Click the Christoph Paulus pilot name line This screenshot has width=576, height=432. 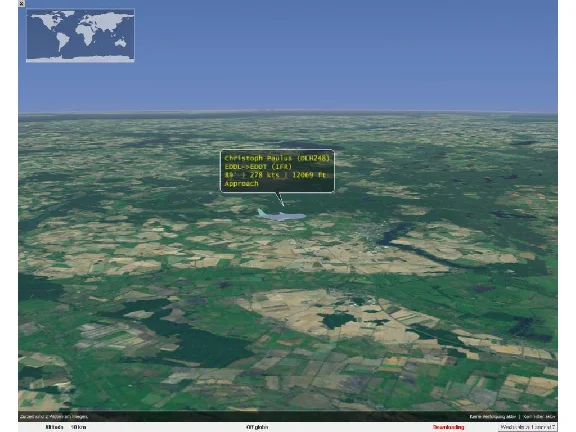pyautogui.click(x=277, y=158)
